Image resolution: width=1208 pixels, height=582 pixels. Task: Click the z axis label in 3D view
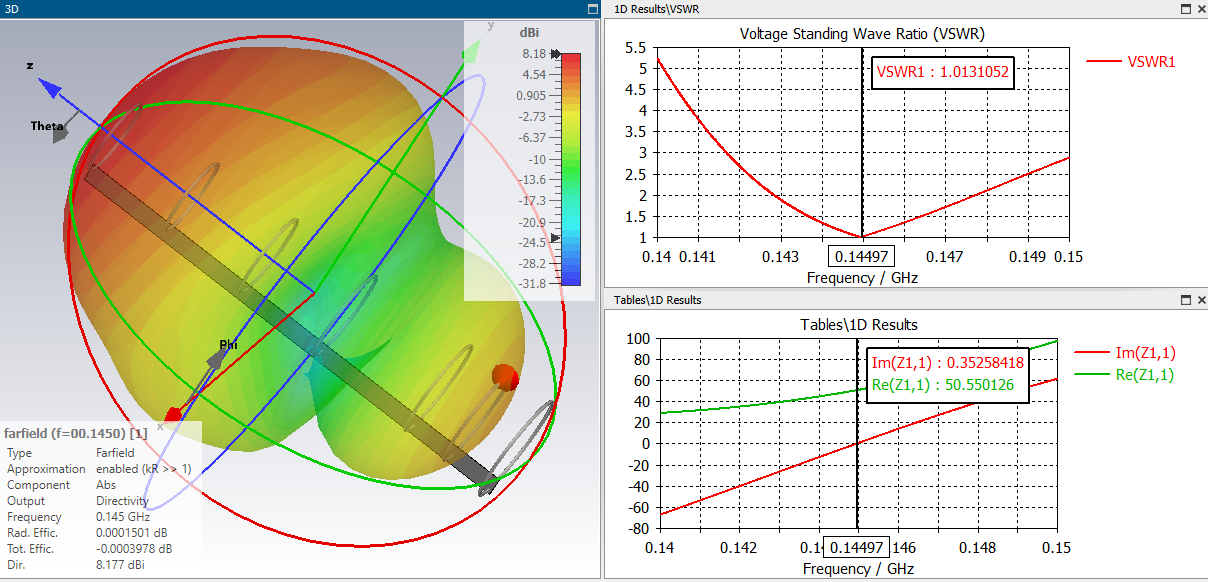(x=30, y=65)
